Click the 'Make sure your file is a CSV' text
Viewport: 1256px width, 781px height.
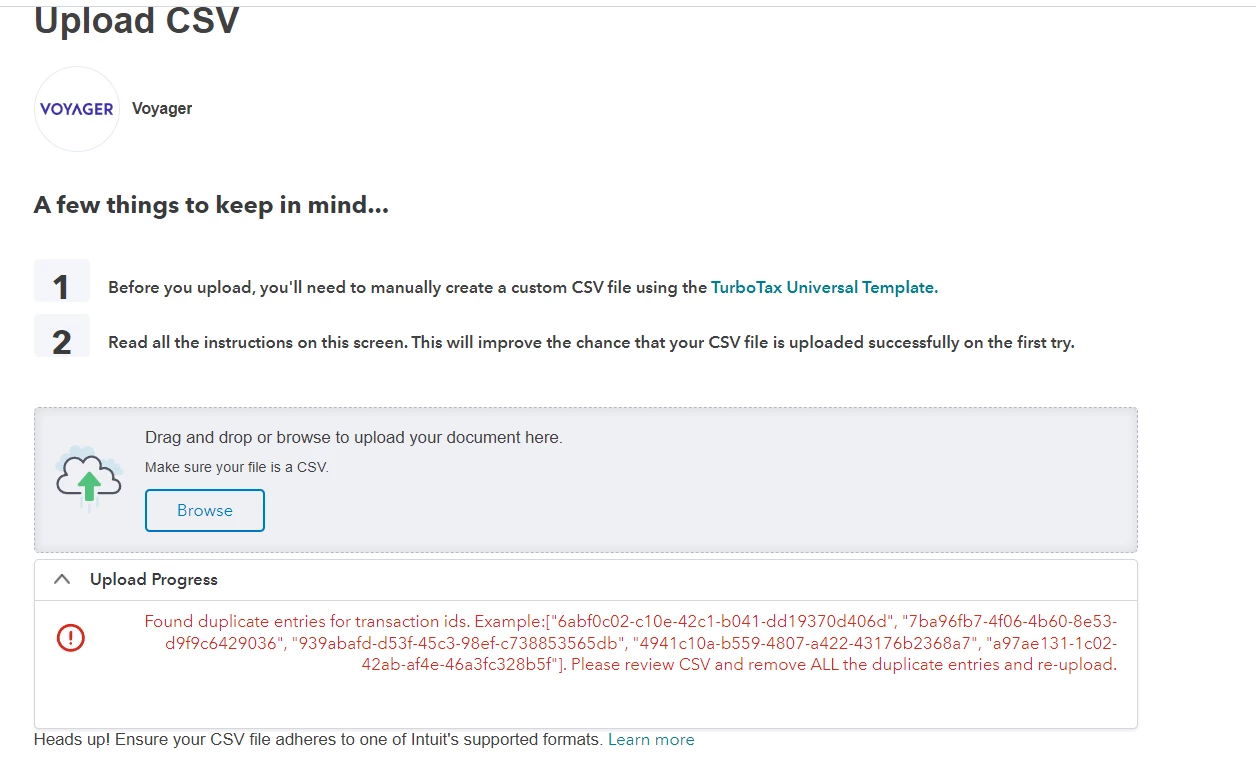point(237,467)
